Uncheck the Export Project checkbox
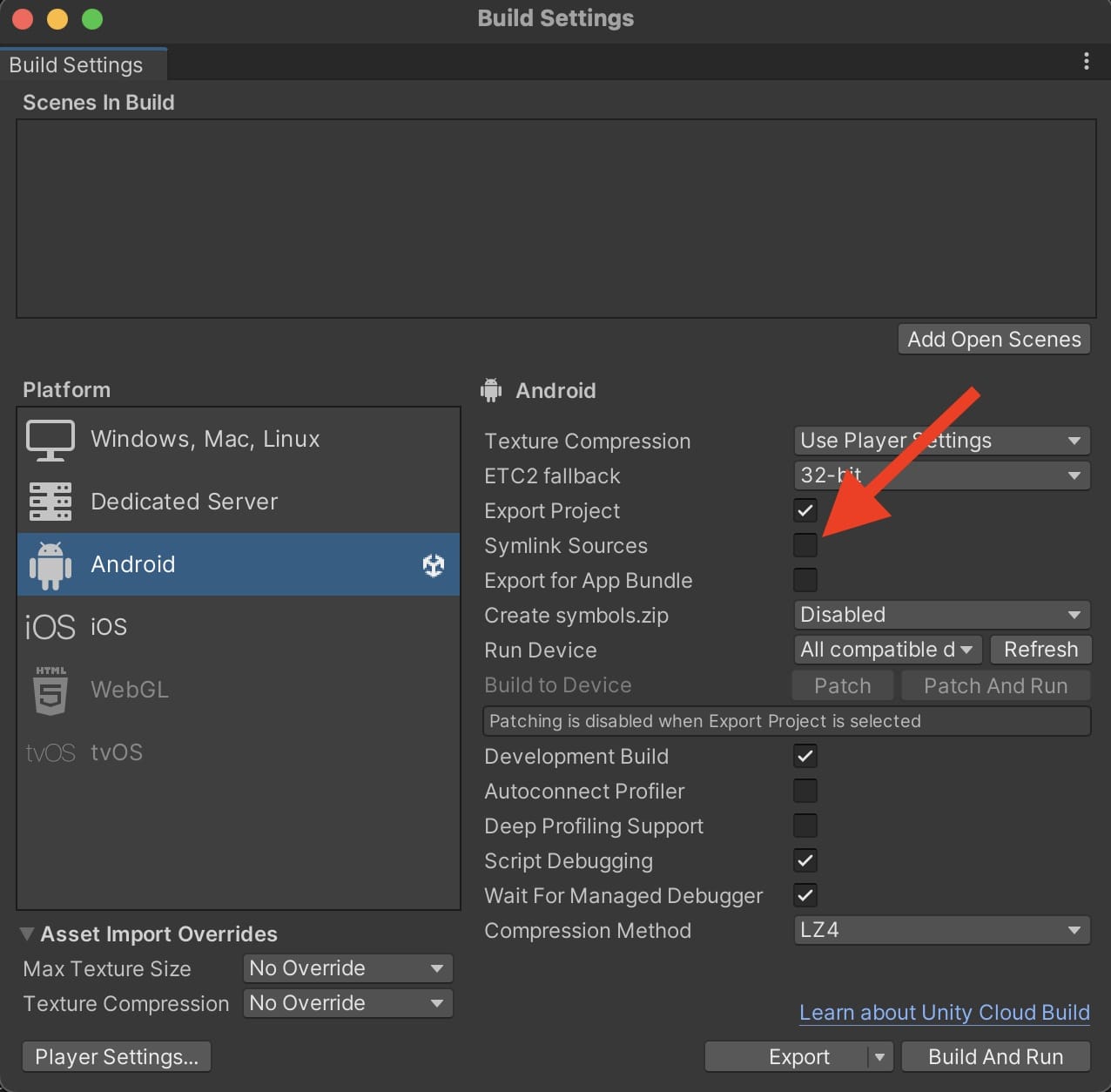Viewport: 1111px width, 1092px height. coord(805,510)
